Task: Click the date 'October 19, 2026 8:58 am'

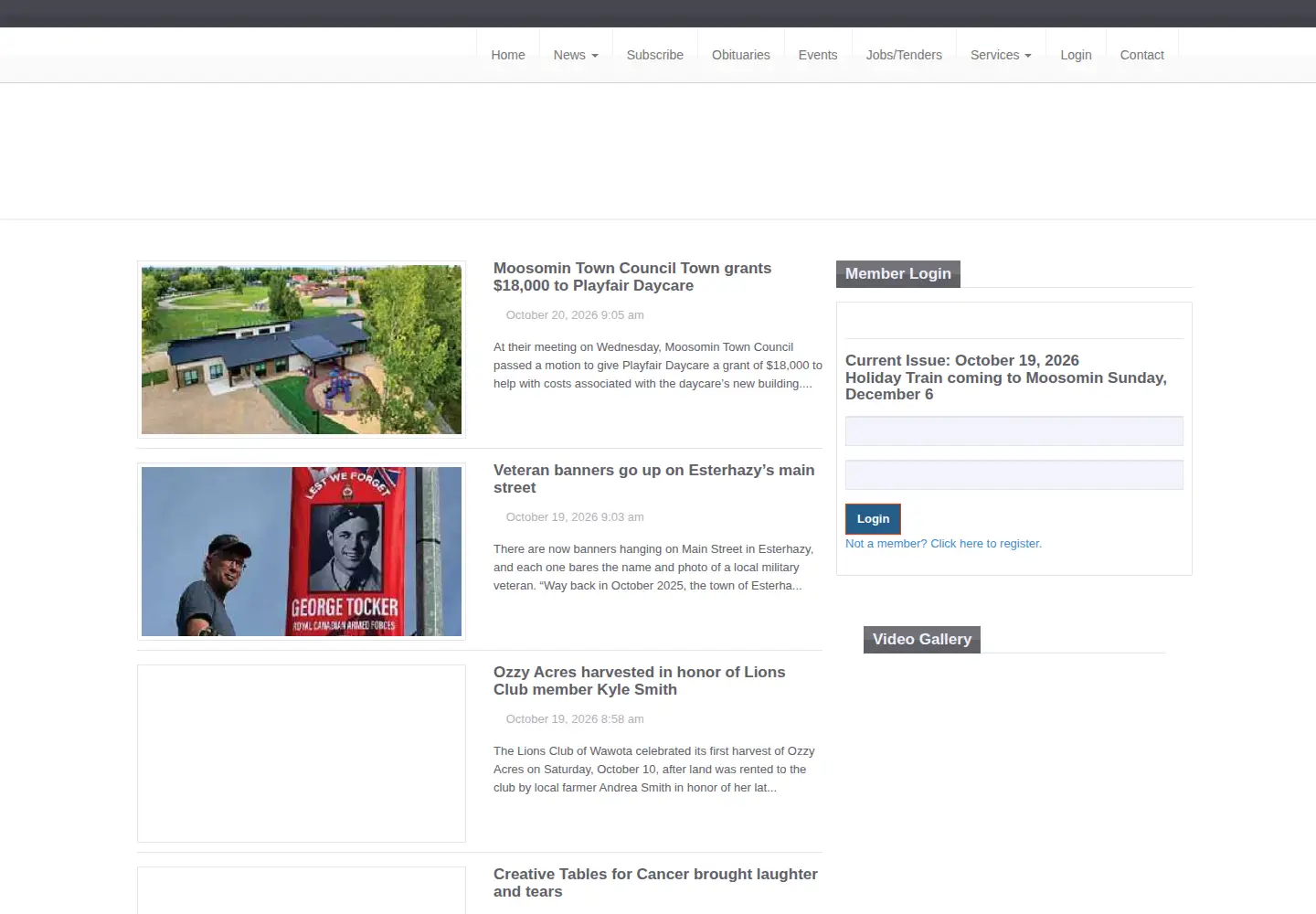Action: pos(575,719)
